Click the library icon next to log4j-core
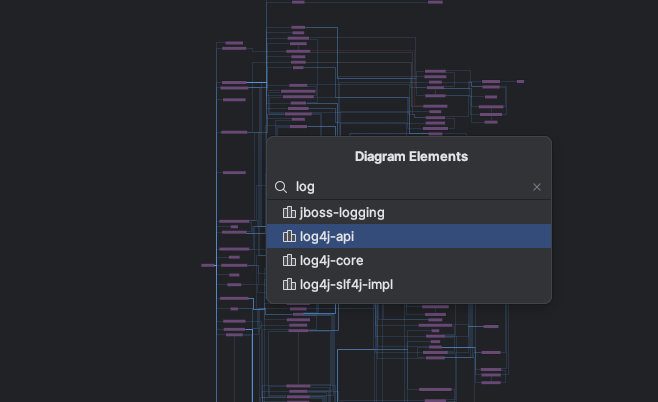Screen dimensions: 658x402 (x=289, y=260)
